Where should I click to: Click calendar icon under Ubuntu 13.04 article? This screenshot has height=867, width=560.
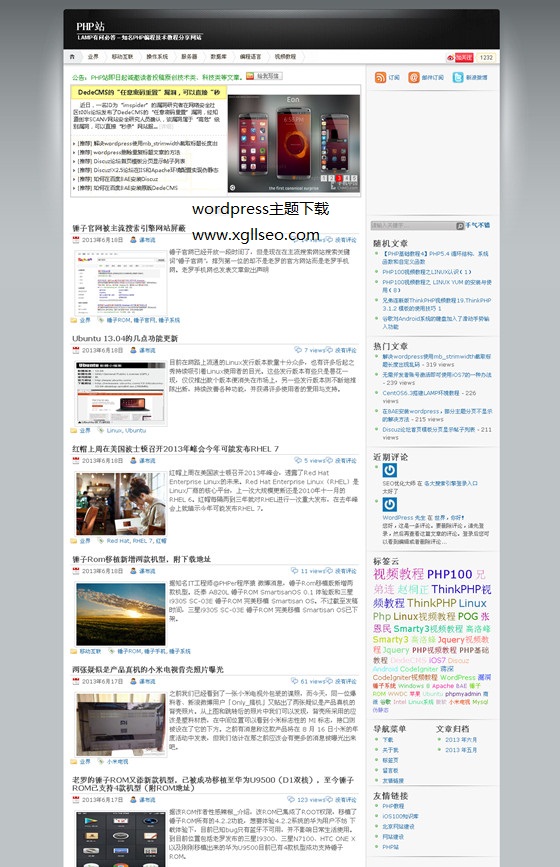[76, 350]
